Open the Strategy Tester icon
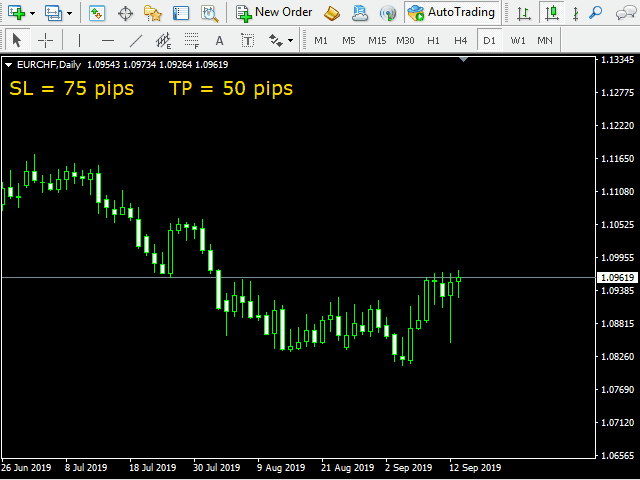This screenshot has height=480, width=640. [210, 13]
